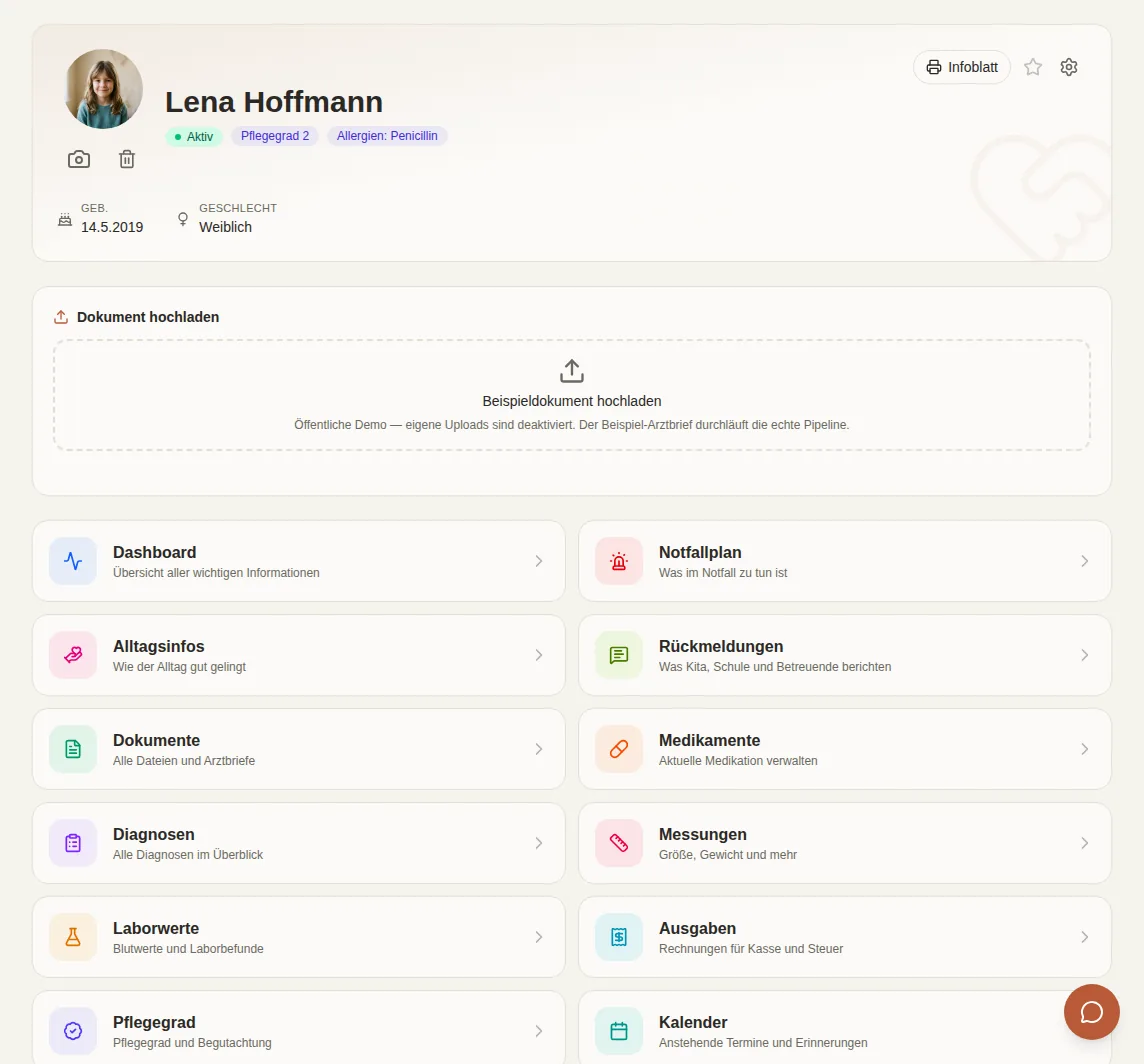Screen dimensions: 1144x1064
Task: Click 'Wie der Alltag gut gelingt' description
Action: (179, 666)
